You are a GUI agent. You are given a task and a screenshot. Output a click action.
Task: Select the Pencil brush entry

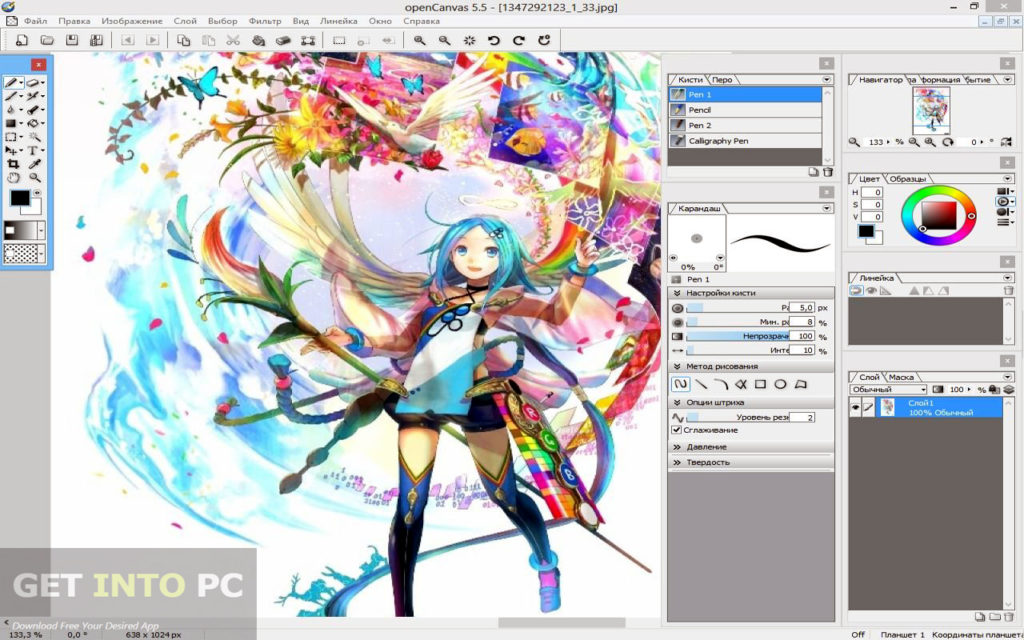pos(745,110)
